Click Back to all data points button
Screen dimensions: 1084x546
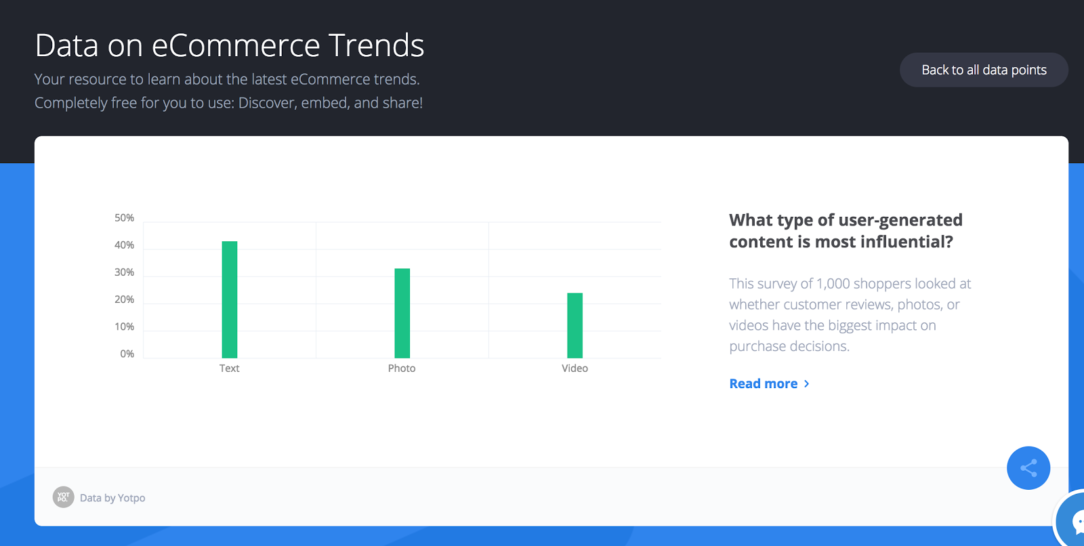click(984, 70)
